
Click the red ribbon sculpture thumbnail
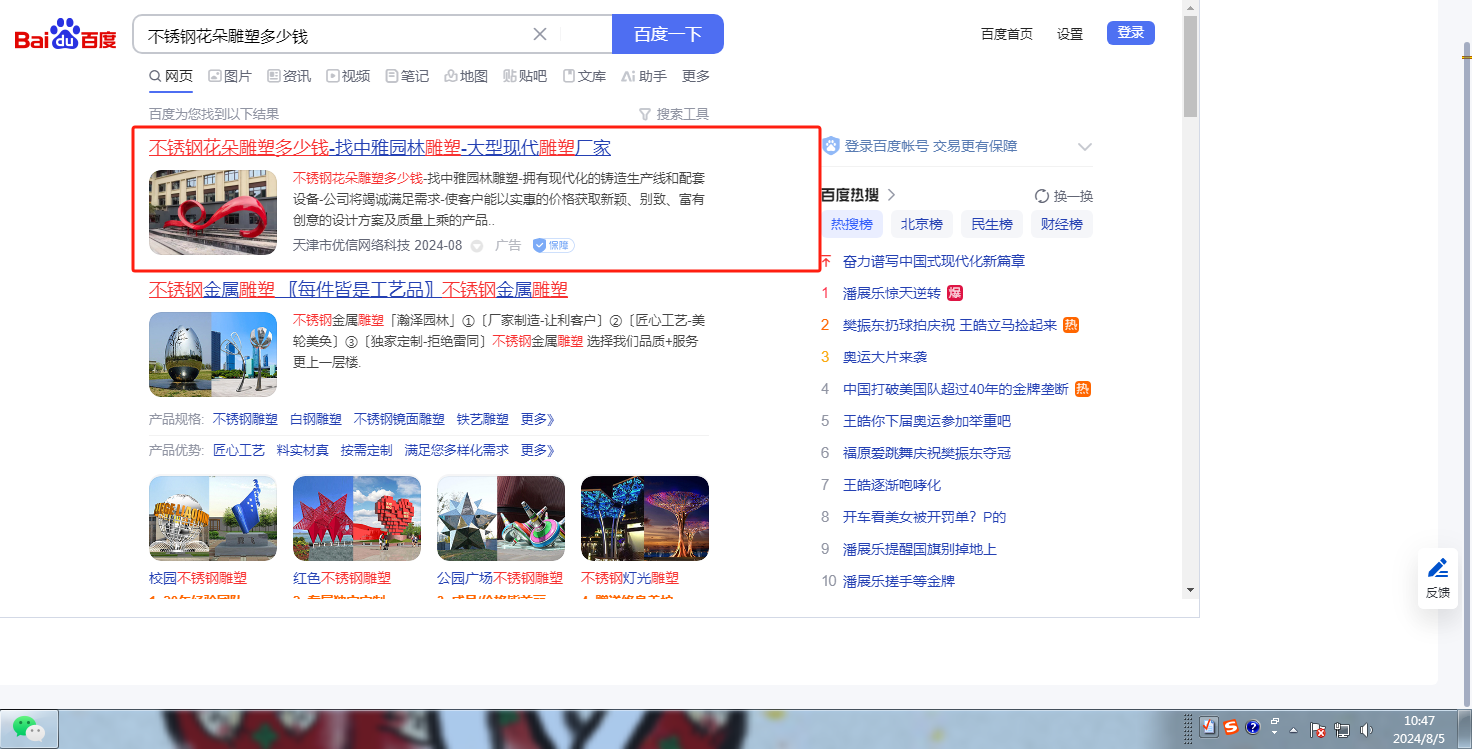213,212
